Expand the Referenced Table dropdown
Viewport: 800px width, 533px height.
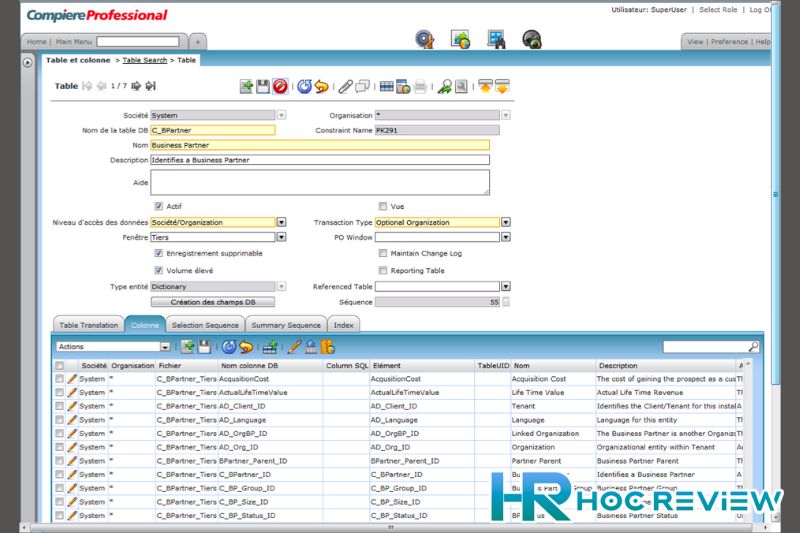506,286
